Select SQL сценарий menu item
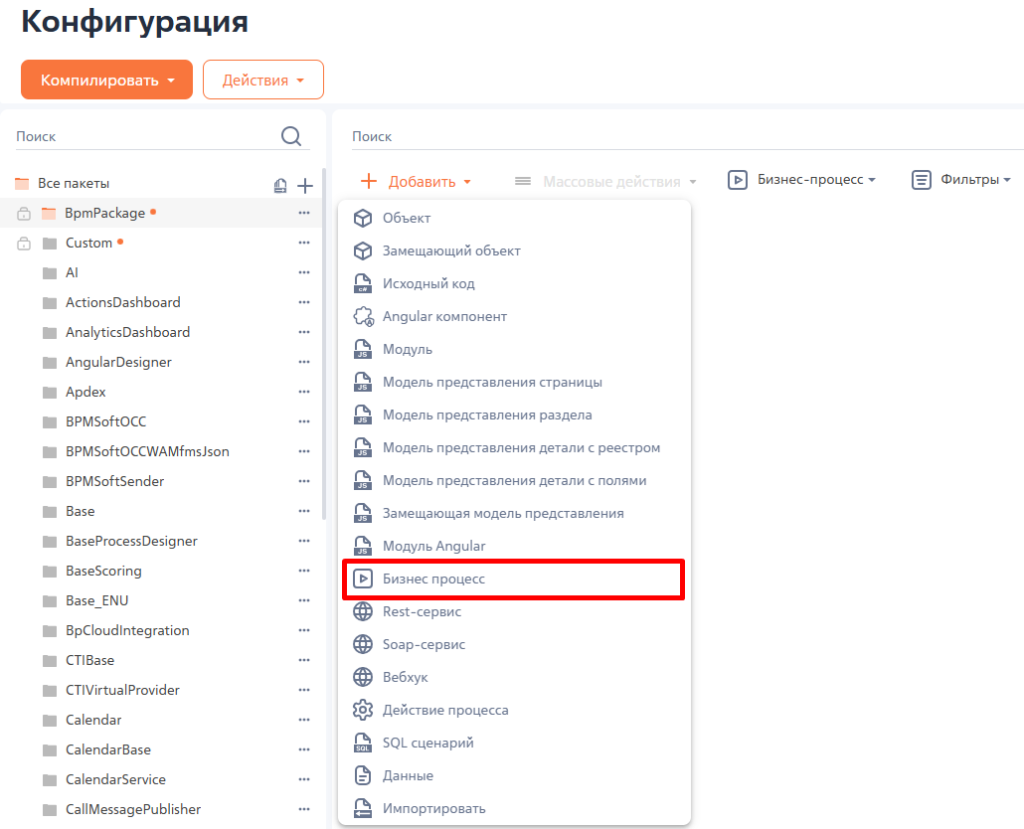The height and width of the screenshot is (829, 1024). 428,743
